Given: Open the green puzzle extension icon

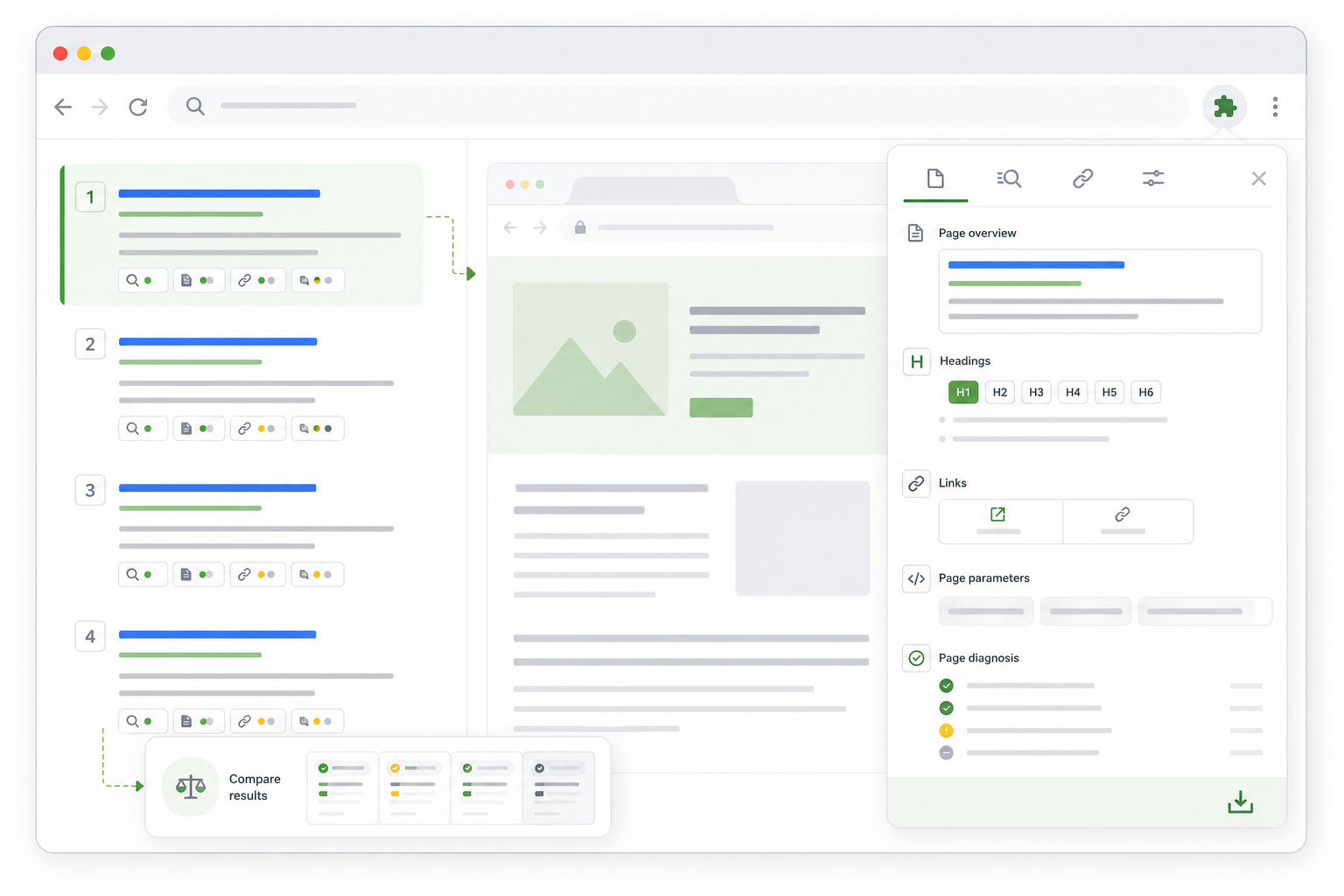Looking at the screenshot, I should point(1224,107).
